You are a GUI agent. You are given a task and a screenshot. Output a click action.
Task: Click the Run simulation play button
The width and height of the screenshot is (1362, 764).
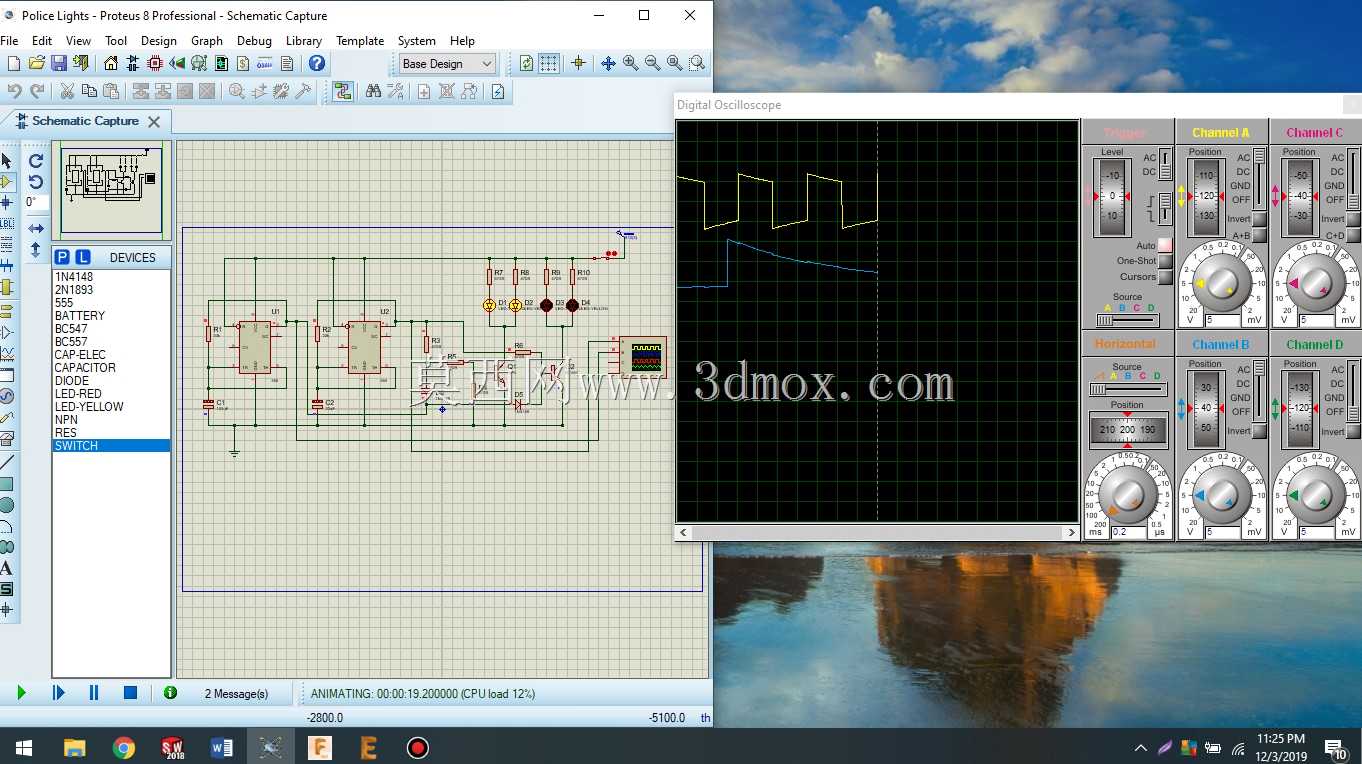21,692
